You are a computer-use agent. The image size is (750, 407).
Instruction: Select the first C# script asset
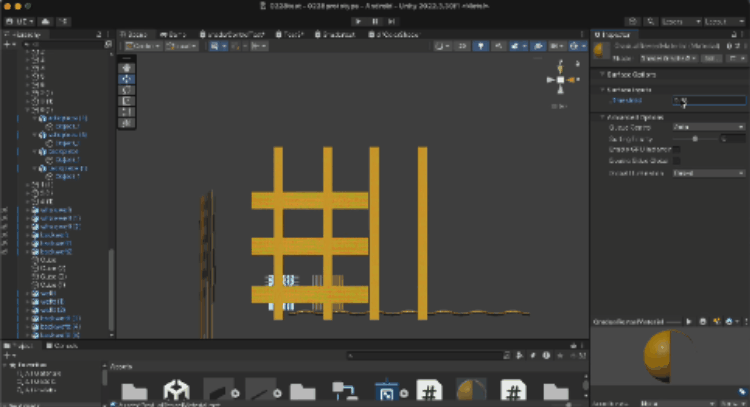[429, 390]
